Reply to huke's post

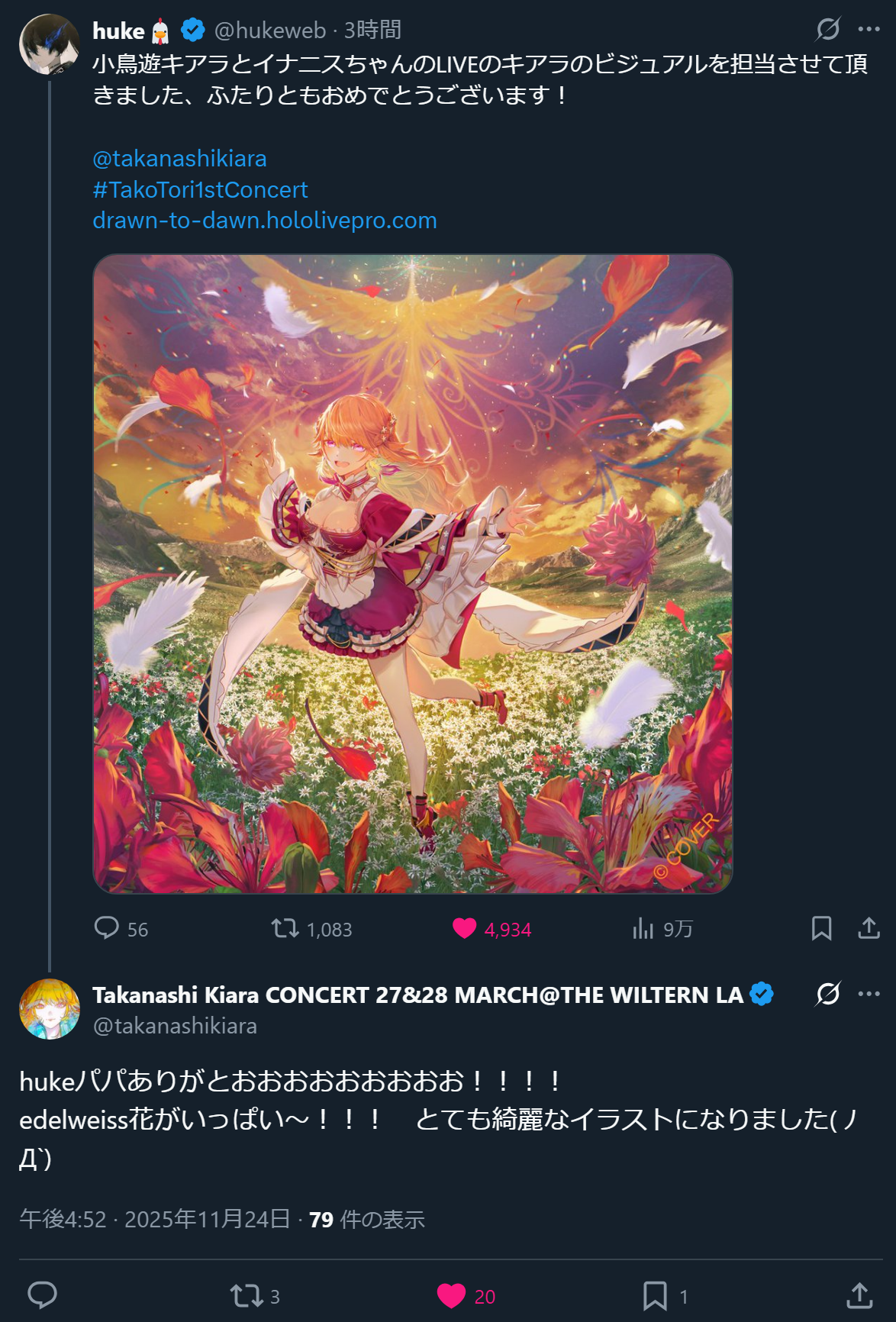[106, 928]
